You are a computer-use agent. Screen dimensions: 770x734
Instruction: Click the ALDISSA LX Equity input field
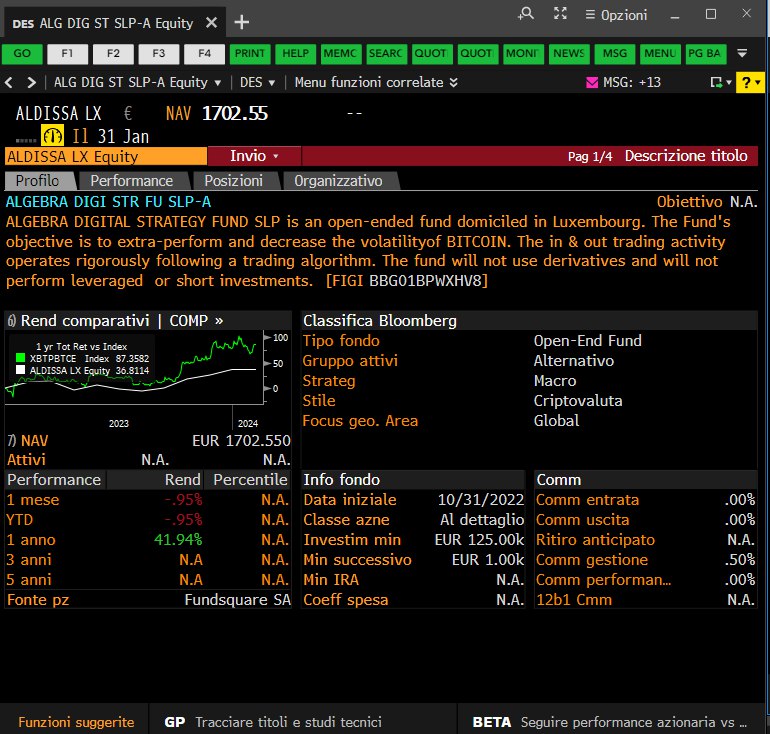pos(106,157)
